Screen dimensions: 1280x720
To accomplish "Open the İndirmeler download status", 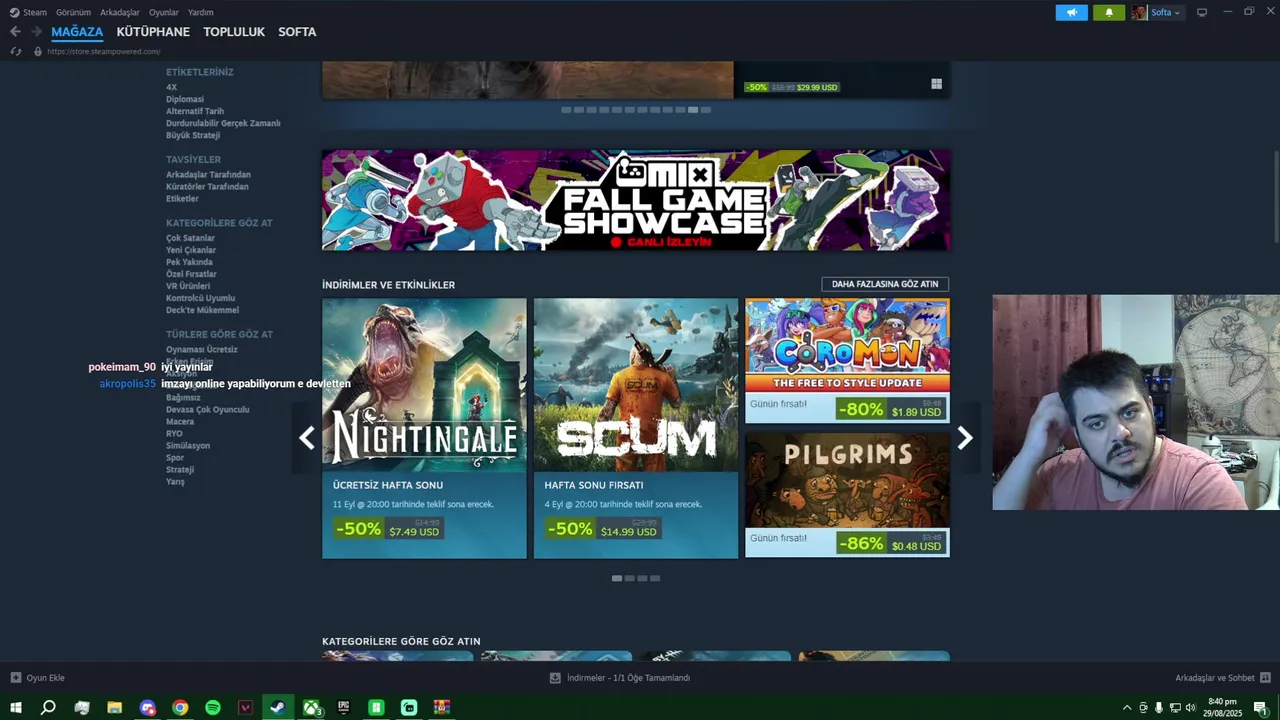I will tap(620, 678).
